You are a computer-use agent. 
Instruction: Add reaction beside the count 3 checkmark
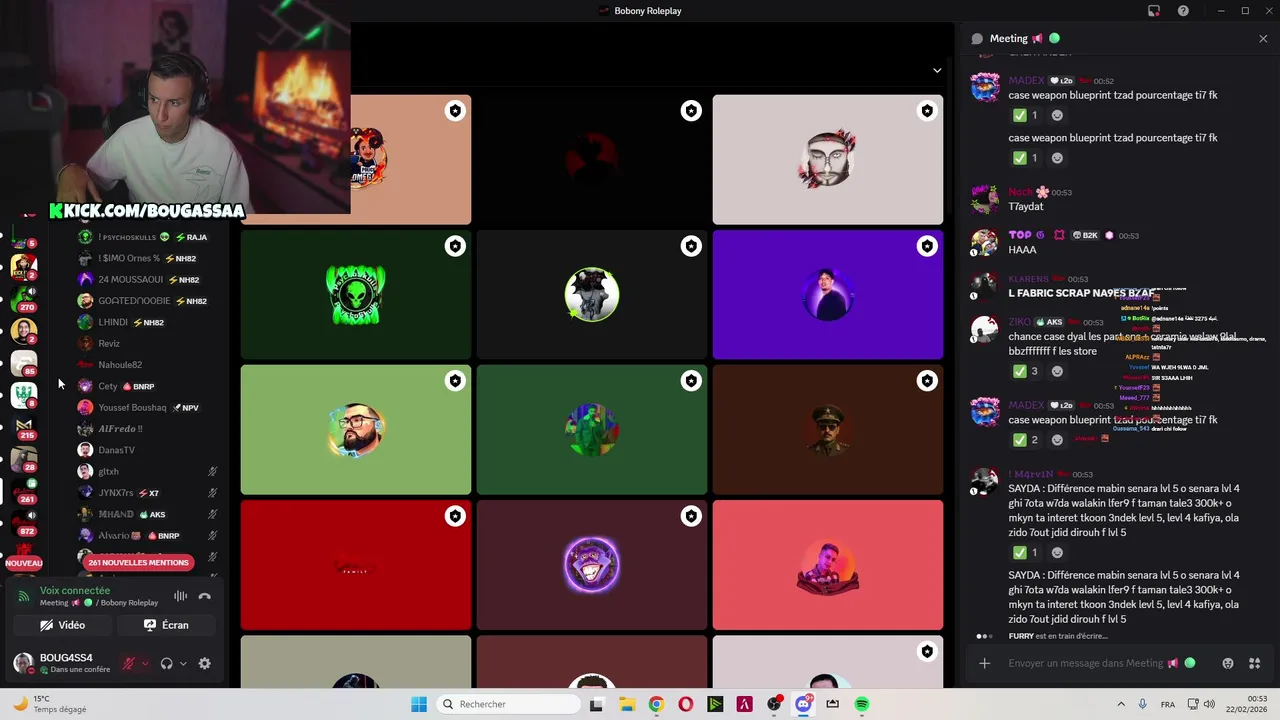1057,371
